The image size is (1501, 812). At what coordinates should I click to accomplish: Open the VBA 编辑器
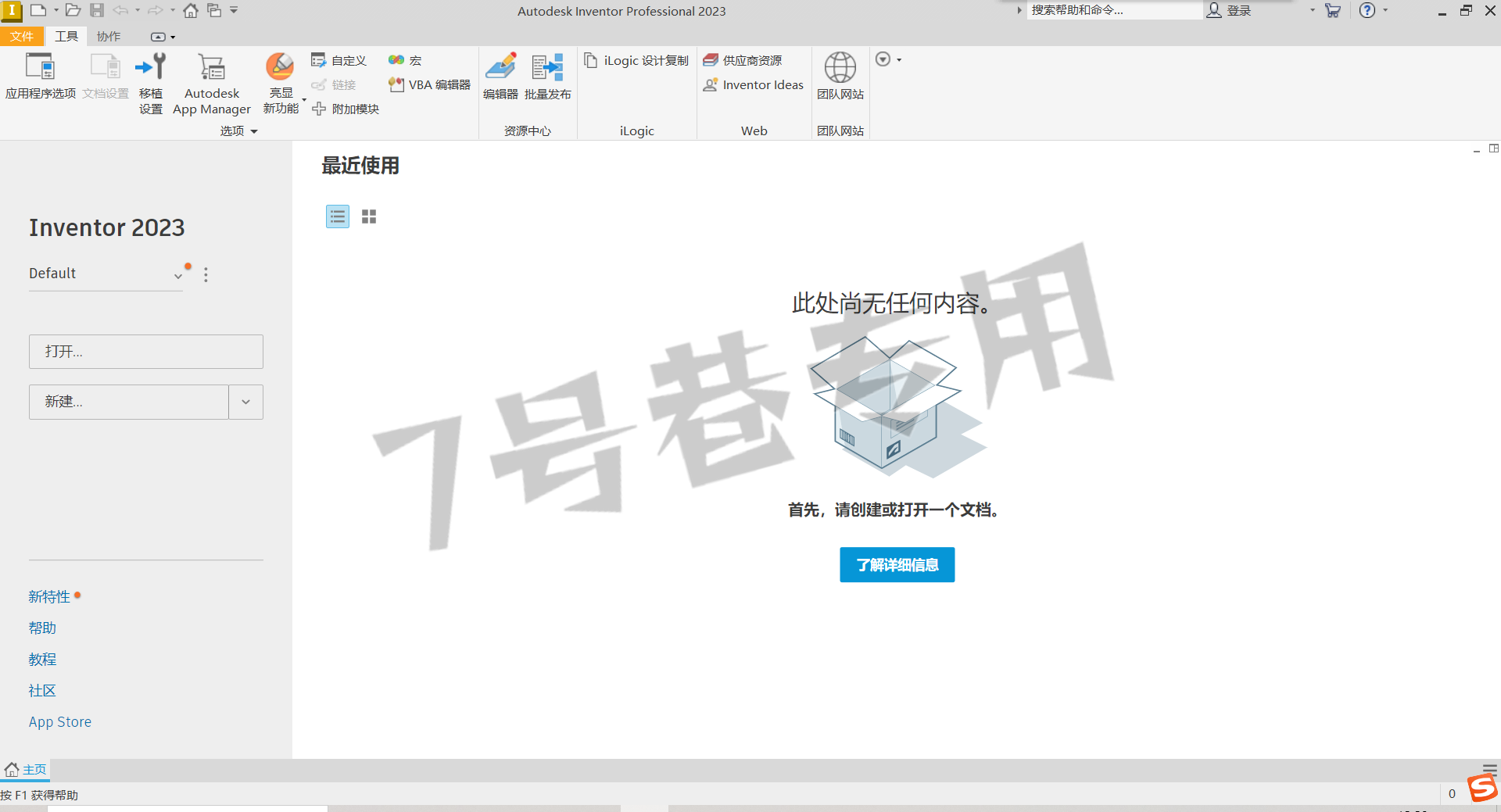pos(429,84)
